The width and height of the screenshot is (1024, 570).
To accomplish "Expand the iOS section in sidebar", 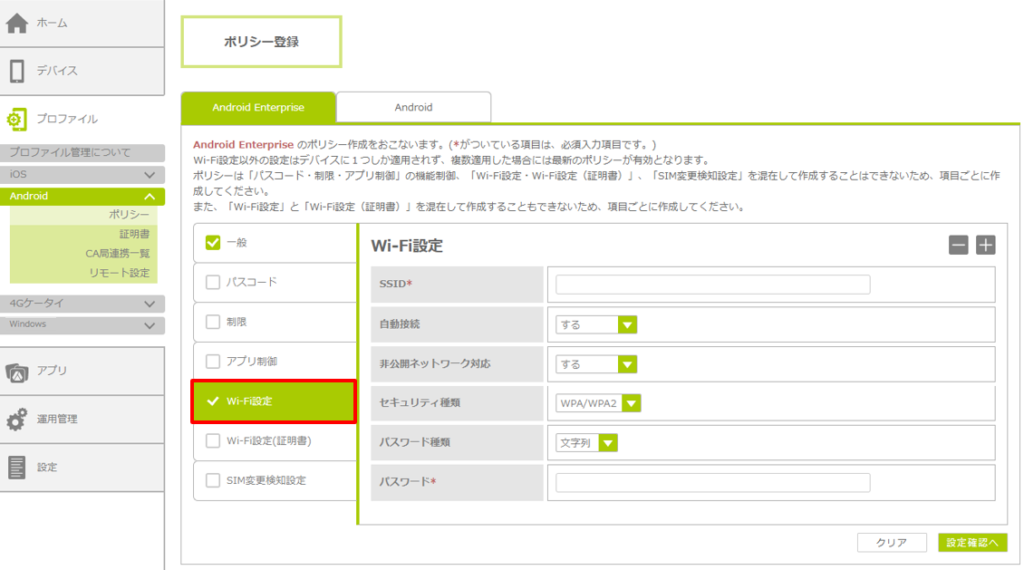I will 82,174.
